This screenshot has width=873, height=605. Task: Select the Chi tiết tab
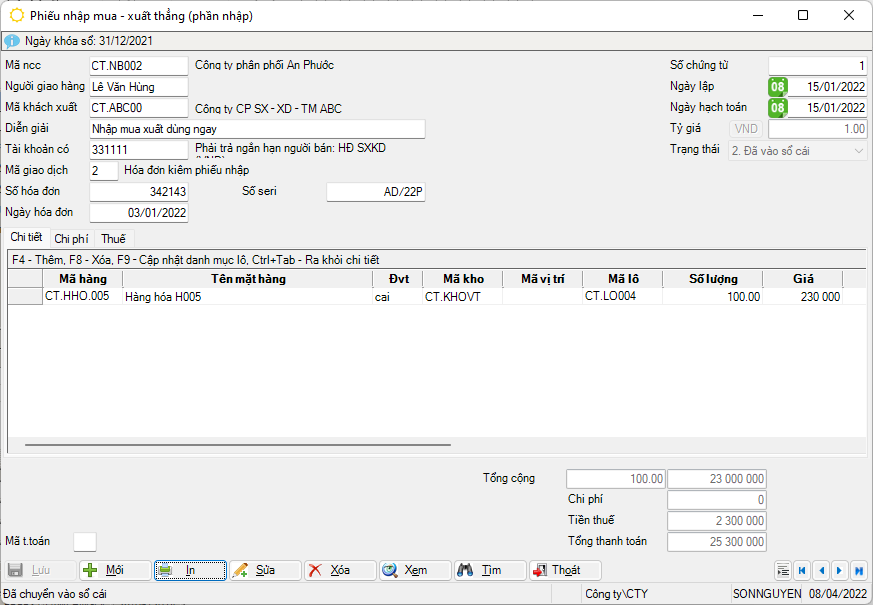[26, 237]
